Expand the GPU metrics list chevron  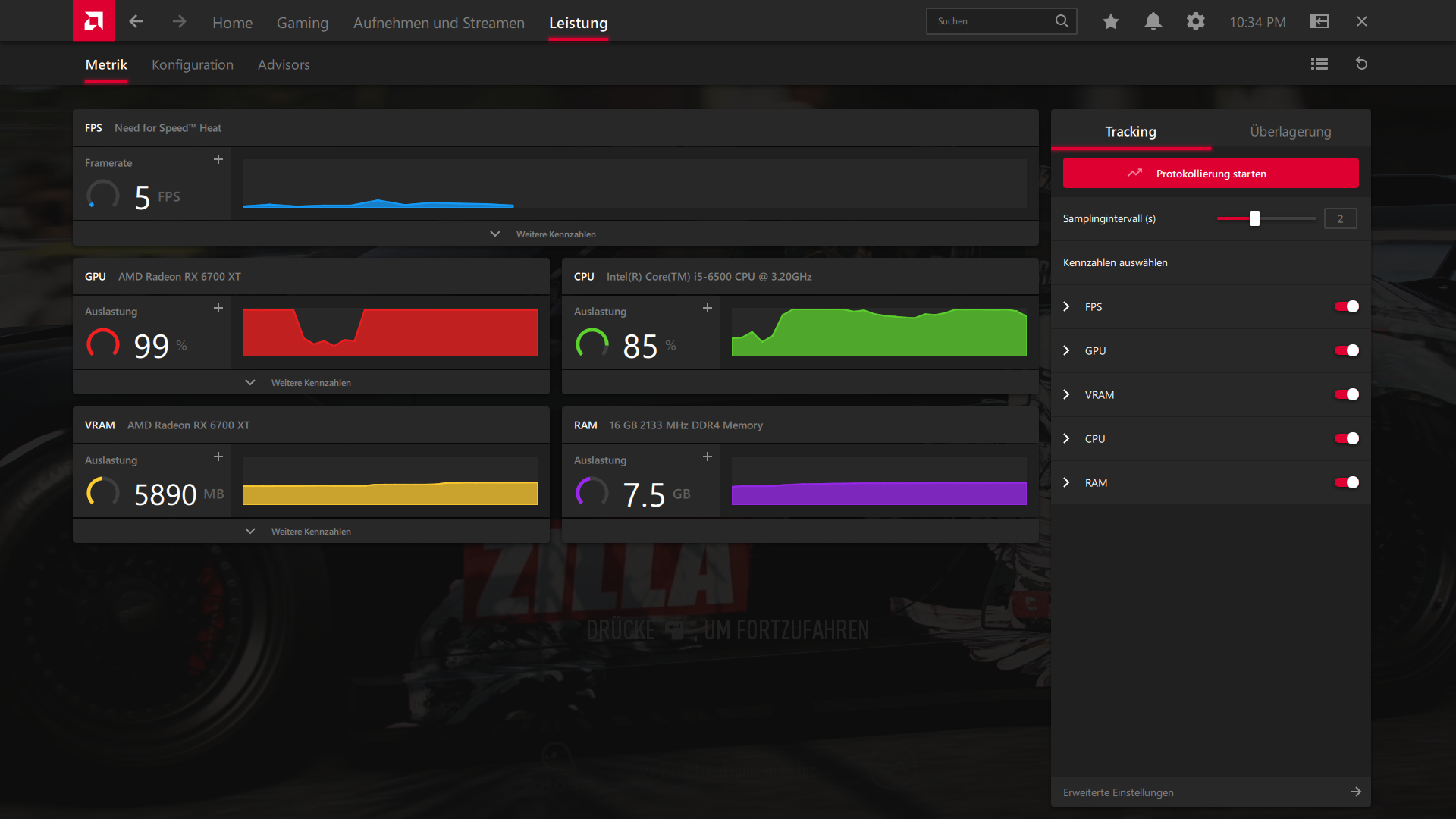1066,350
